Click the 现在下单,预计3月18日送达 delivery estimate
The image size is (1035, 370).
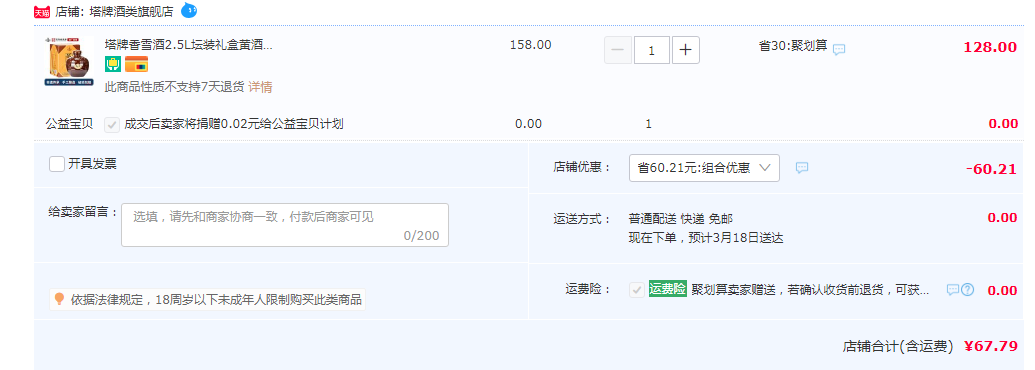pos(706,238)
